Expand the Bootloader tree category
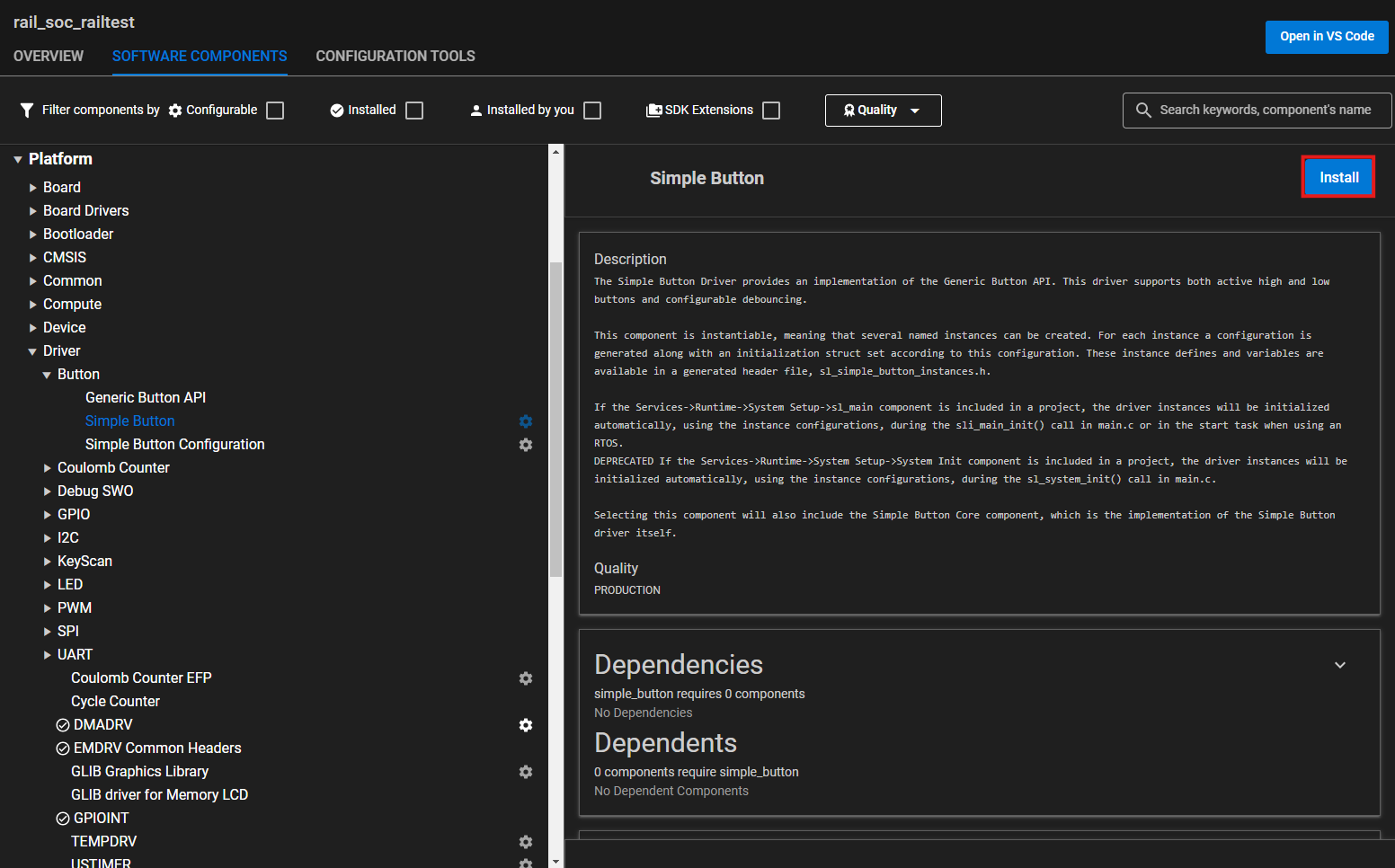Viewport: 1395px width, 868px height. [x=32, y=234]
